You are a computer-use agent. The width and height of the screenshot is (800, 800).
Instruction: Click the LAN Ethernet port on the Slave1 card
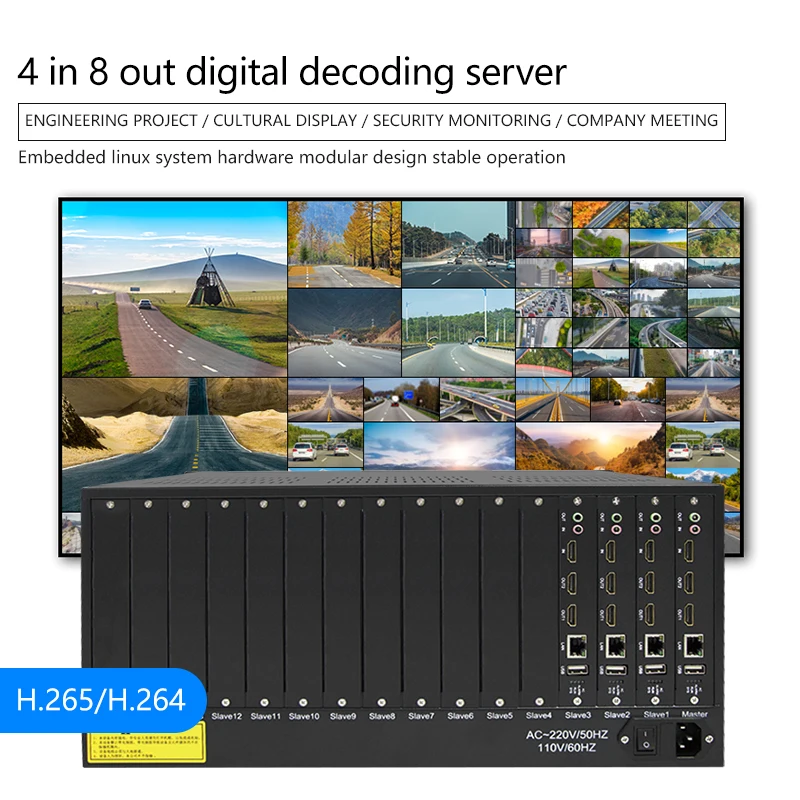tap(655, 646)
